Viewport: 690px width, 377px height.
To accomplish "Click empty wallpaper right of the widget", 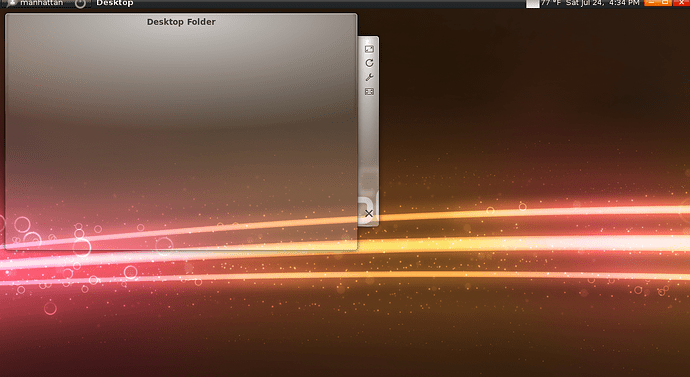I will (528, 110).
